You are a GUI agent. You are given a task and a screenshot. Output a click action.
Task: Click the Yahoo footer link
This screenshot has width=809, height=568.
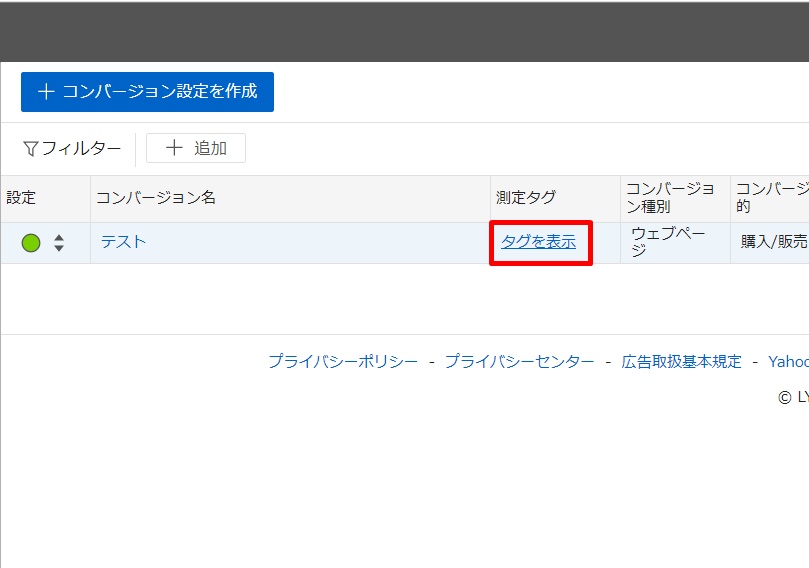[788, 362]
